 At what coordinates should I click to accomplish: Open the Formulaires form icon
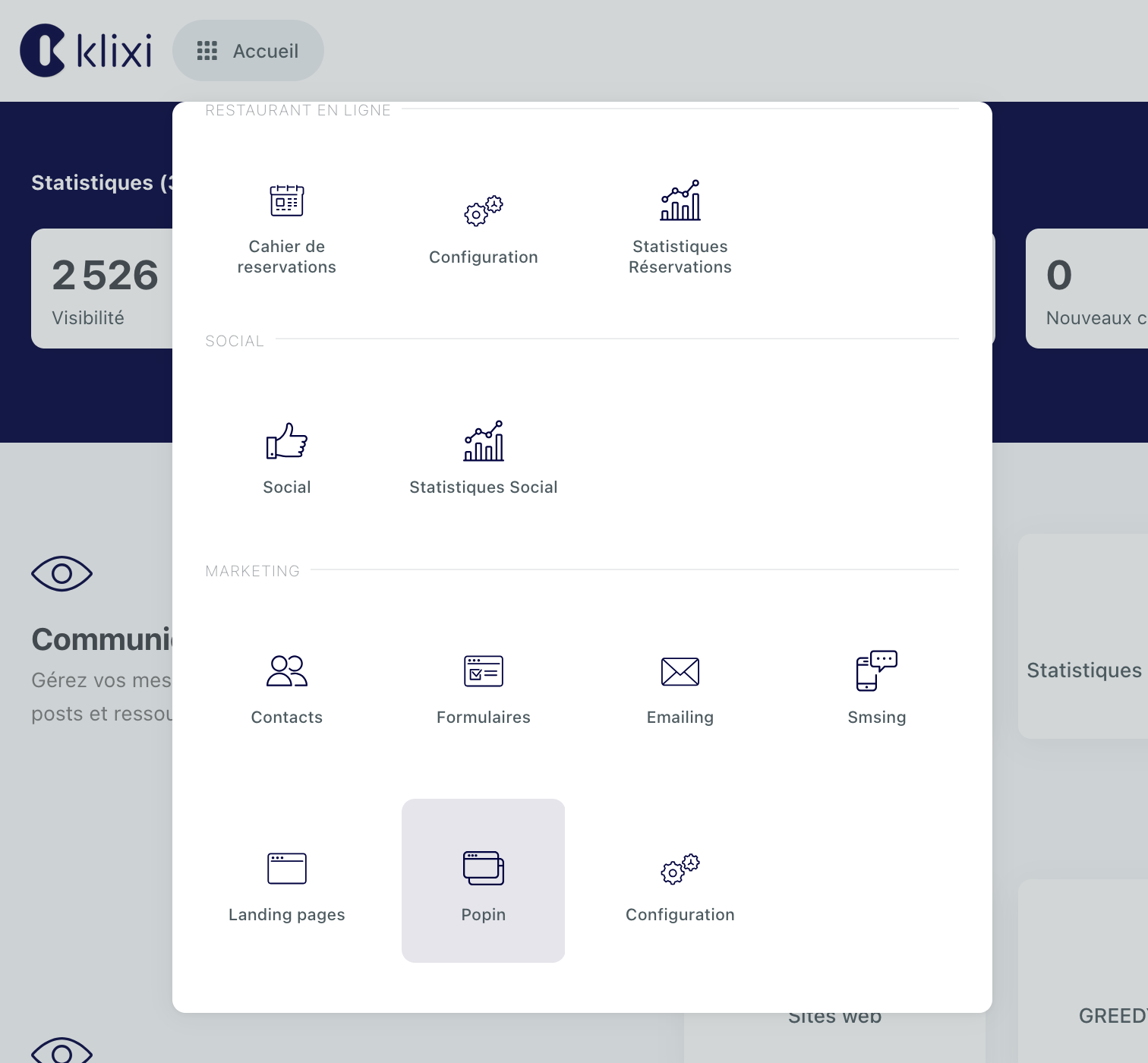tap(484, 671)
